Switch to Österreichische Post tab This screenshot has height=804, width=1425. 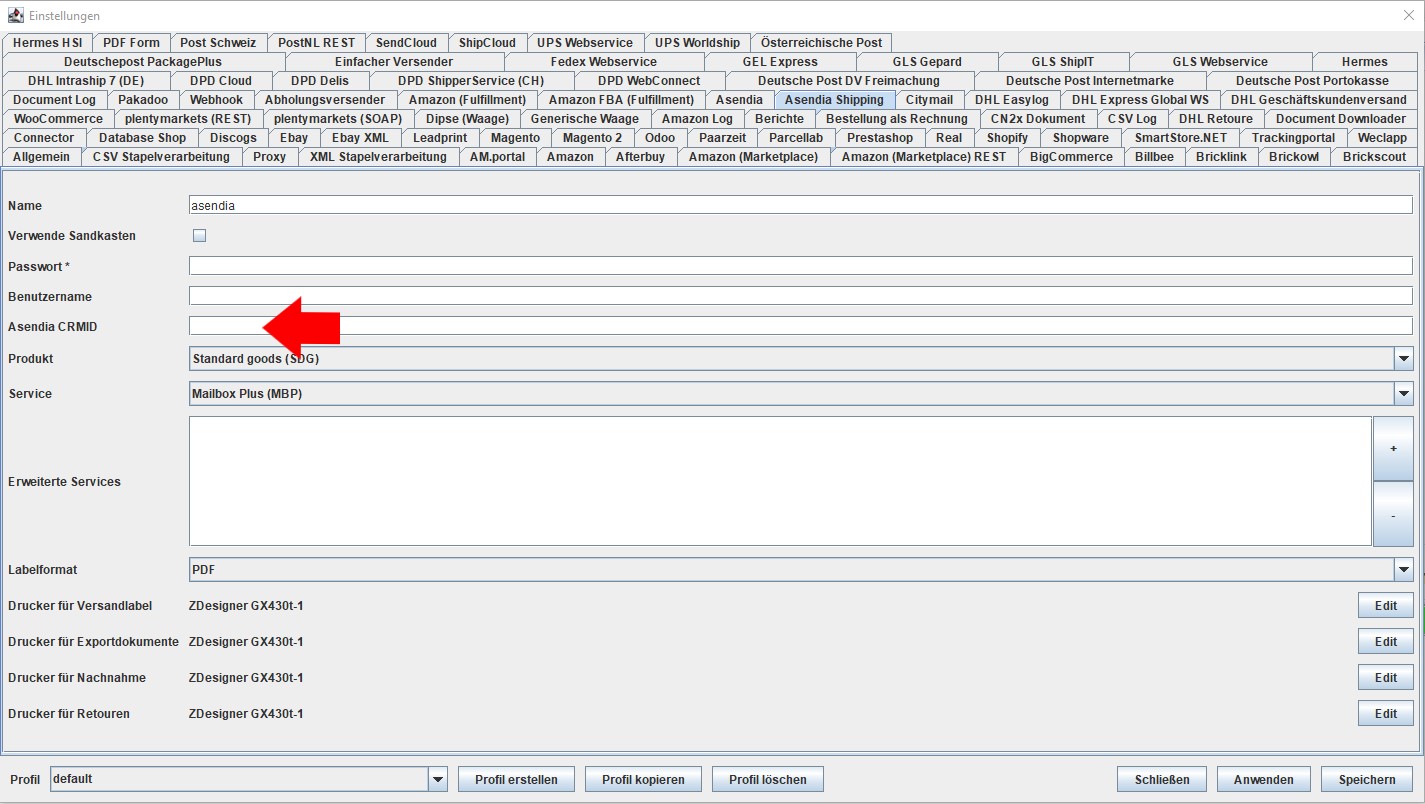(821, 43)
